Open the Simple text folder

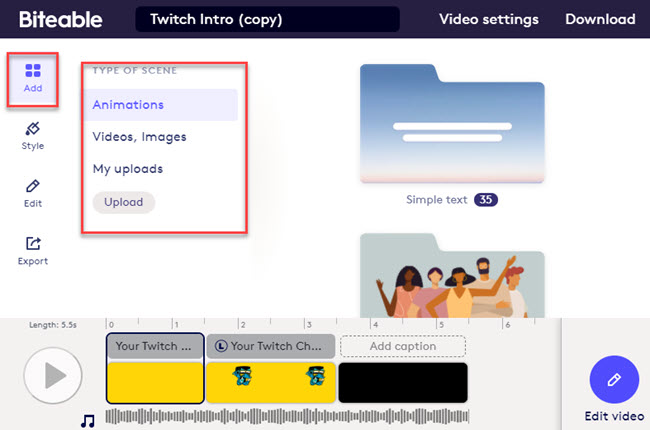(452, 125)
